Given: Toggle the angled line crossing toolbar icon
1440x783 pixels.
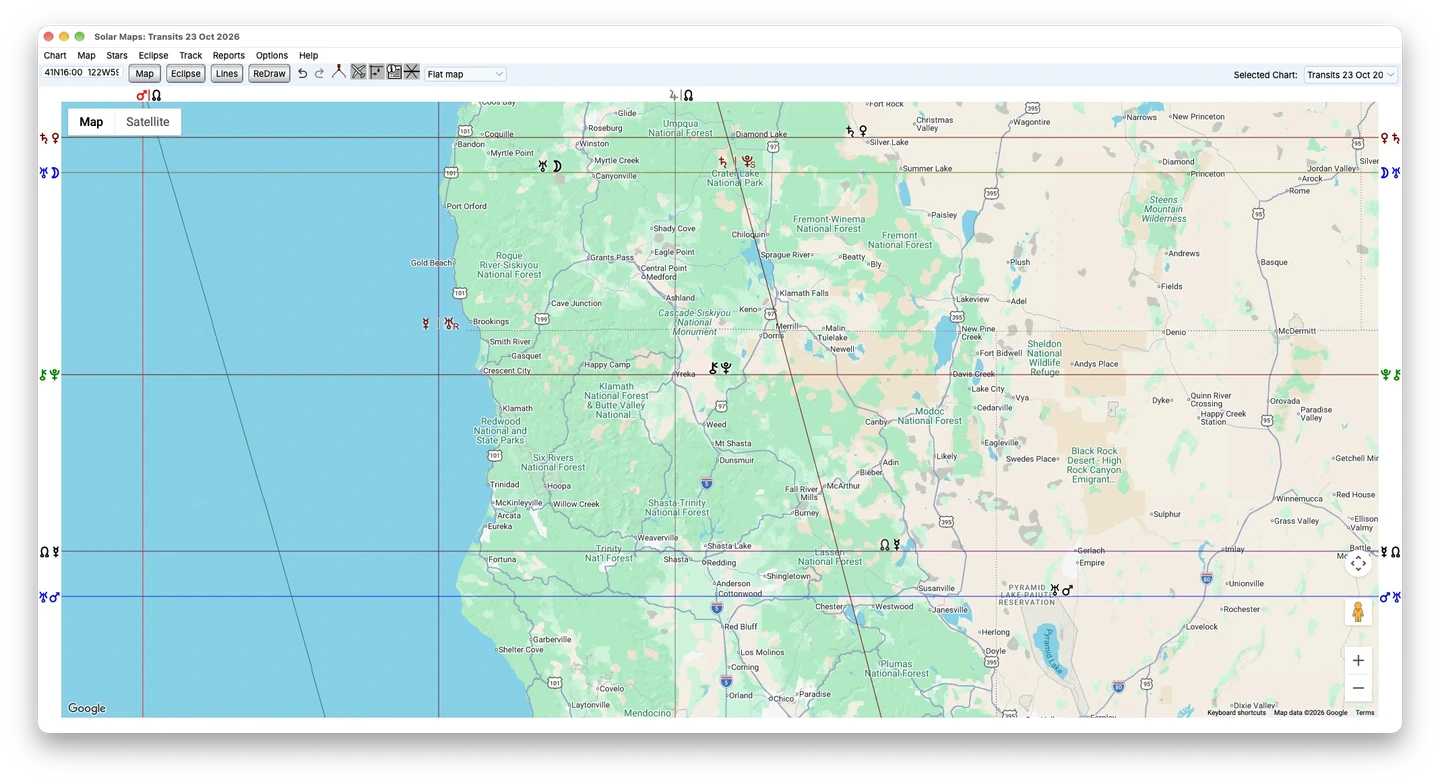Looking at the screenshot, I should pos(376,72).
